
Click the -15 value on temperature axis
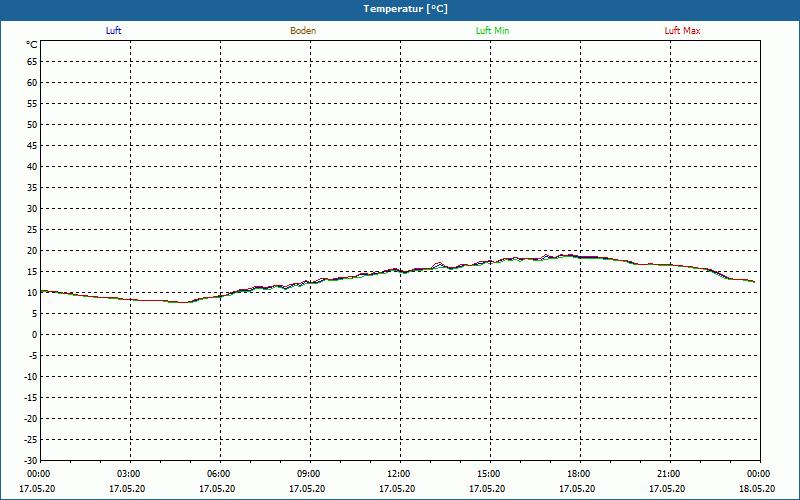tap(31, 398)
